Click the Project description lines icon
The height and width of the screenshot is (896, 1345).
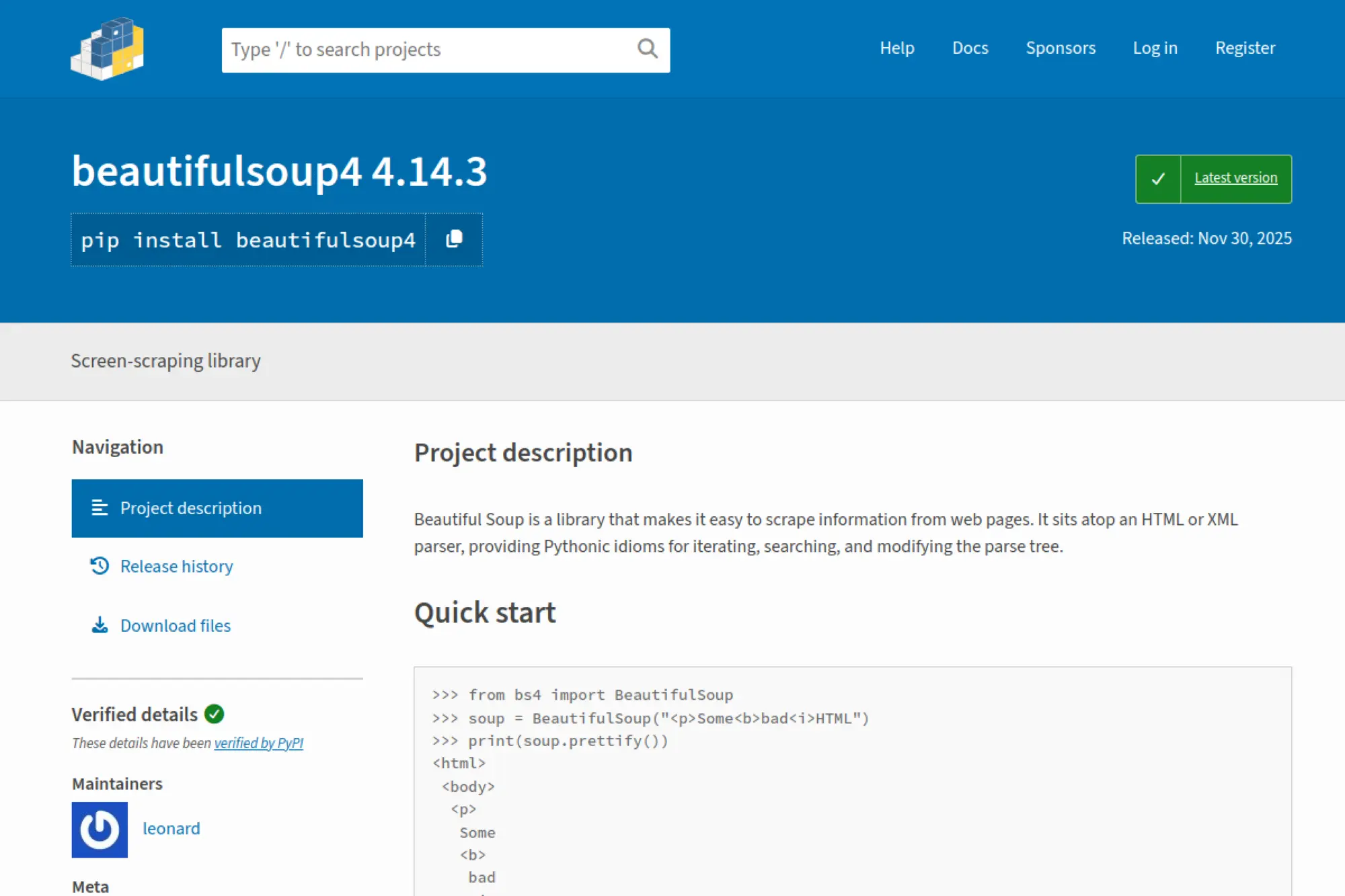[x=100, y=508]
